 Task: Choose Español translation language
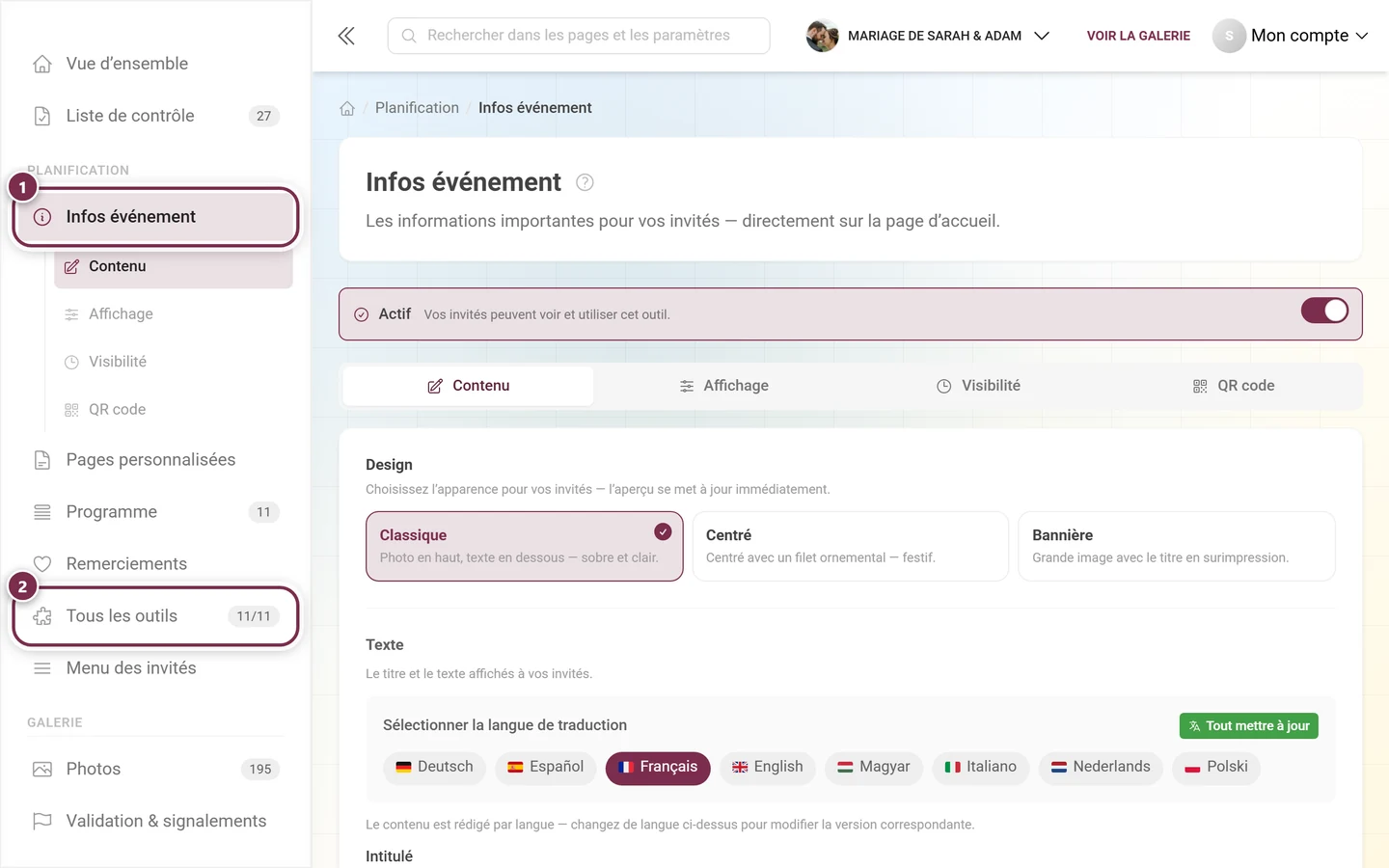tap(546, 768)
